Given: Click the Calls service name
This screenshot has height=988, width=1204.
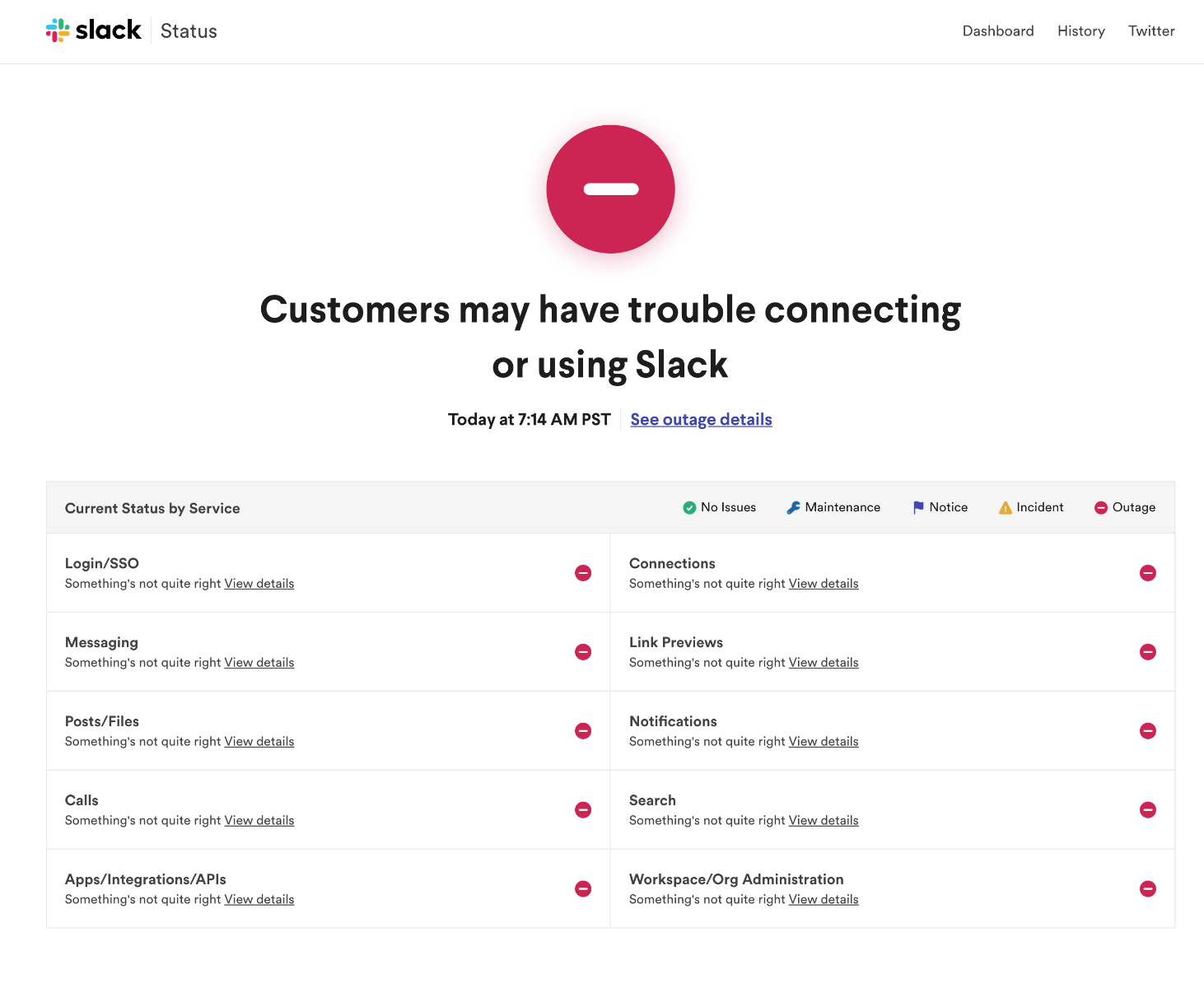Looking at the screenshot, I should tap(82, 800).
